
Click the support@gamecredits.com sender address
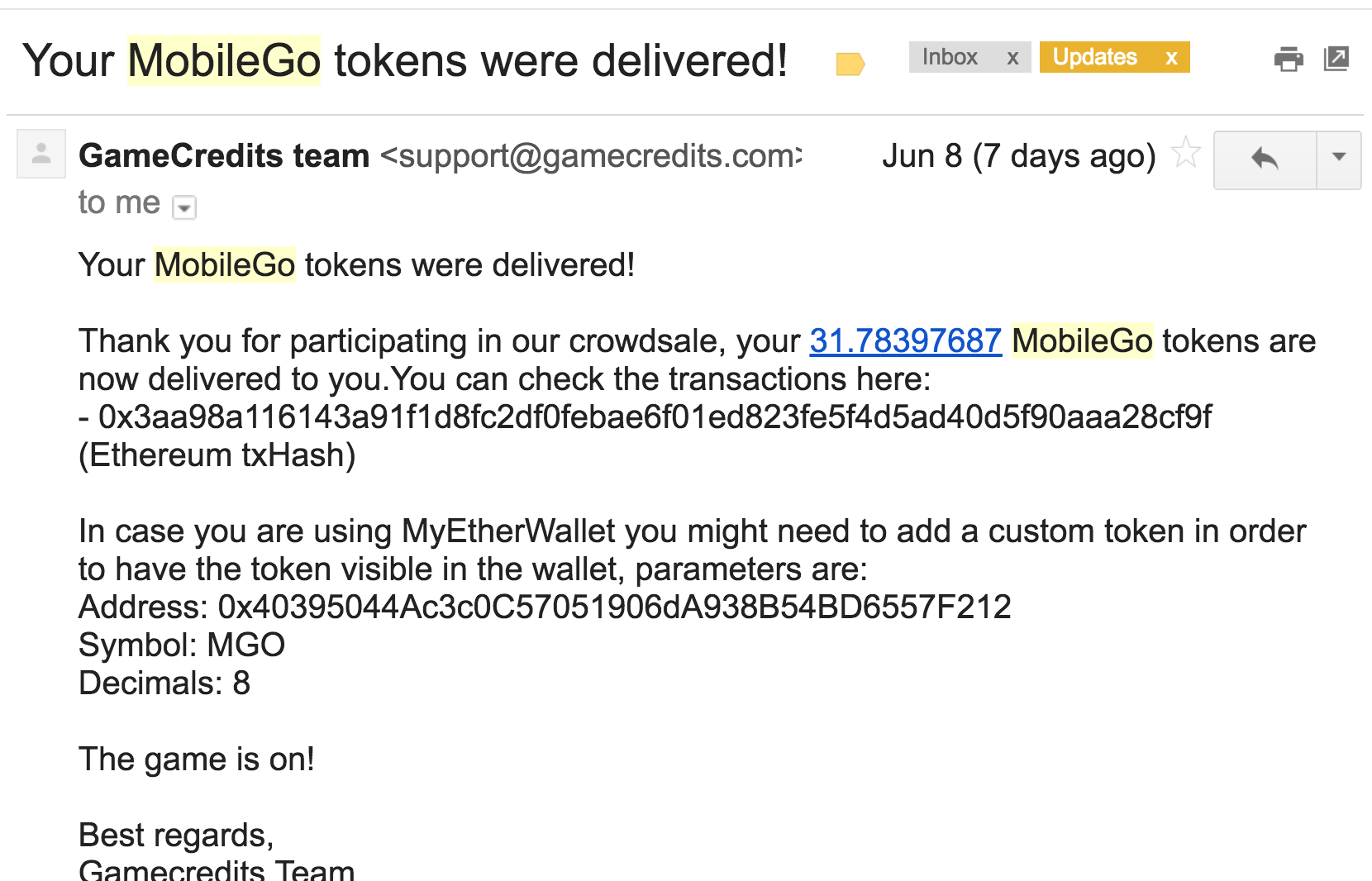click(x=591, y=156)
